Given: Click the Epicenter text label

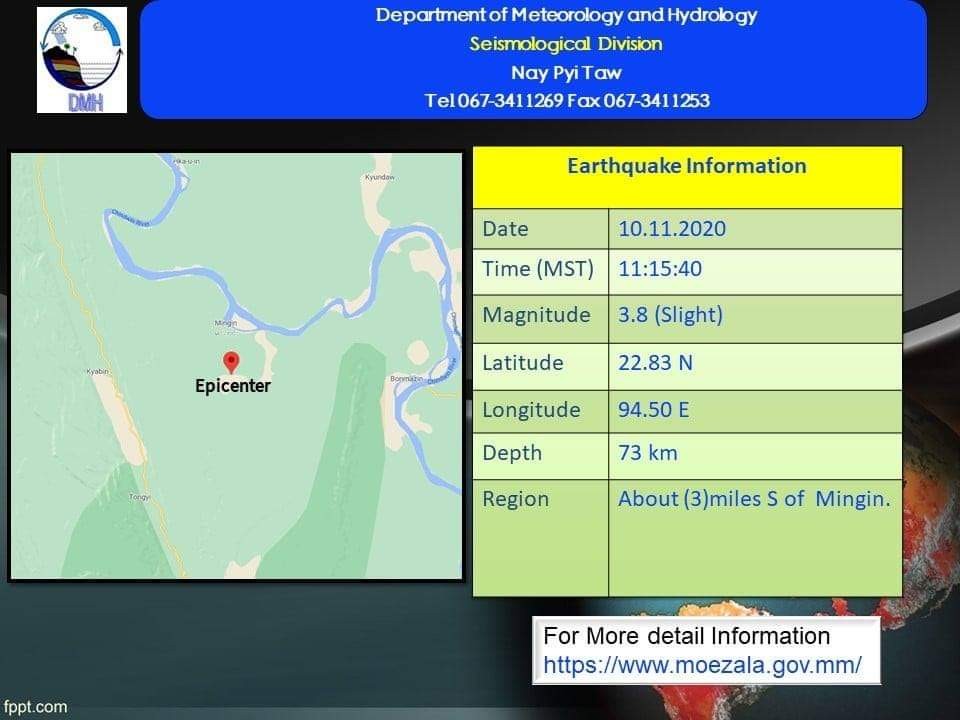Looking at the screenshot, I should 232,386.
